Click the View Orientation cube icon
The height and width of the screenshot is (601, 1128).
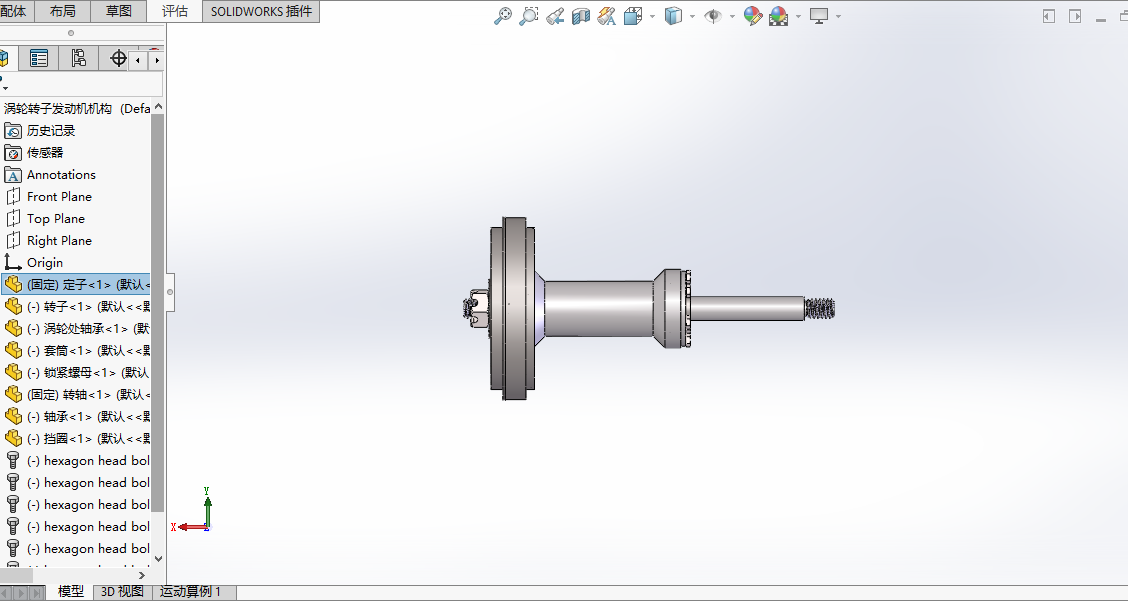633,16
